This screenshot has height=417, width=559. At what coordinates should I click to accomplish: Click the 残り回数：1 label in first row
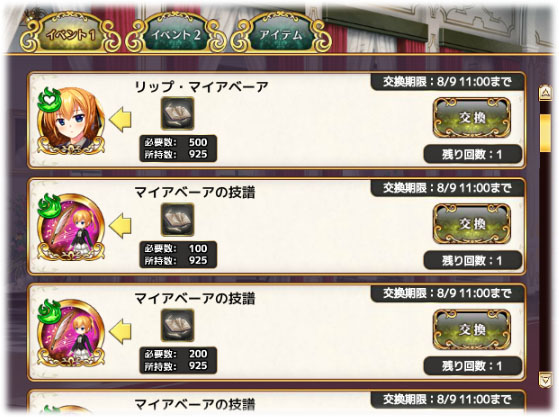coord(473,154)
